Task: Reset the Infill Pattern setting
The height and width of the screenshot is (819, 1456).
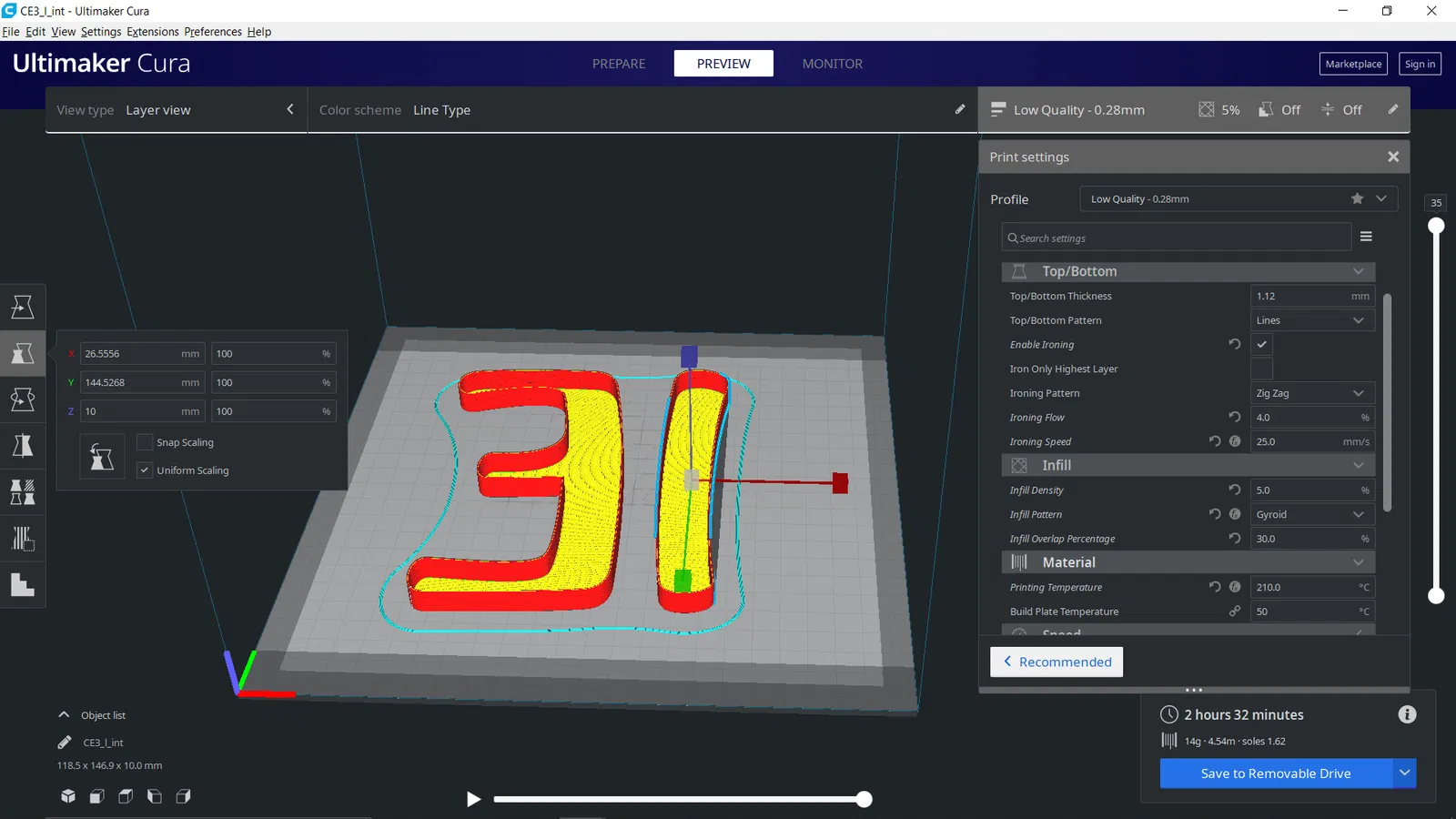Action: click(1215, 514)
